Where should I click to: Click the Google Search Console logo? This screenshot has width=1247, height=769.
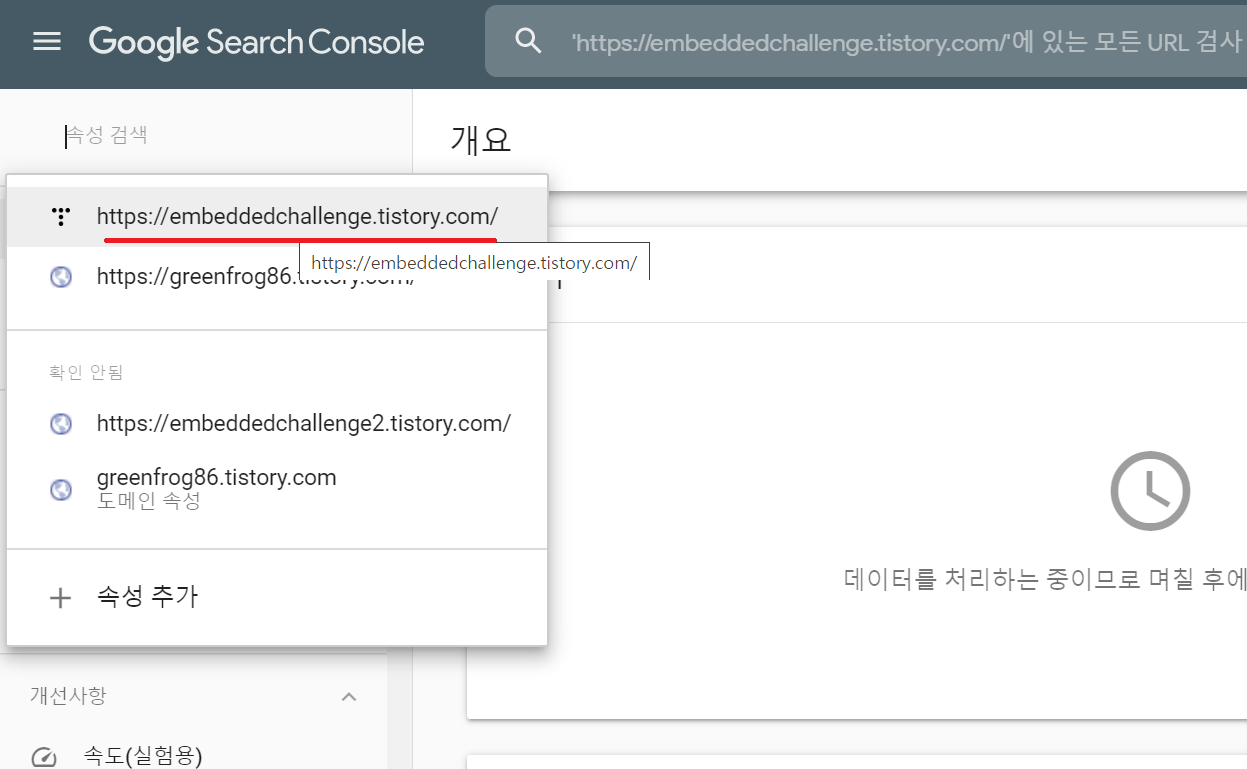click(x=256, y=42)
